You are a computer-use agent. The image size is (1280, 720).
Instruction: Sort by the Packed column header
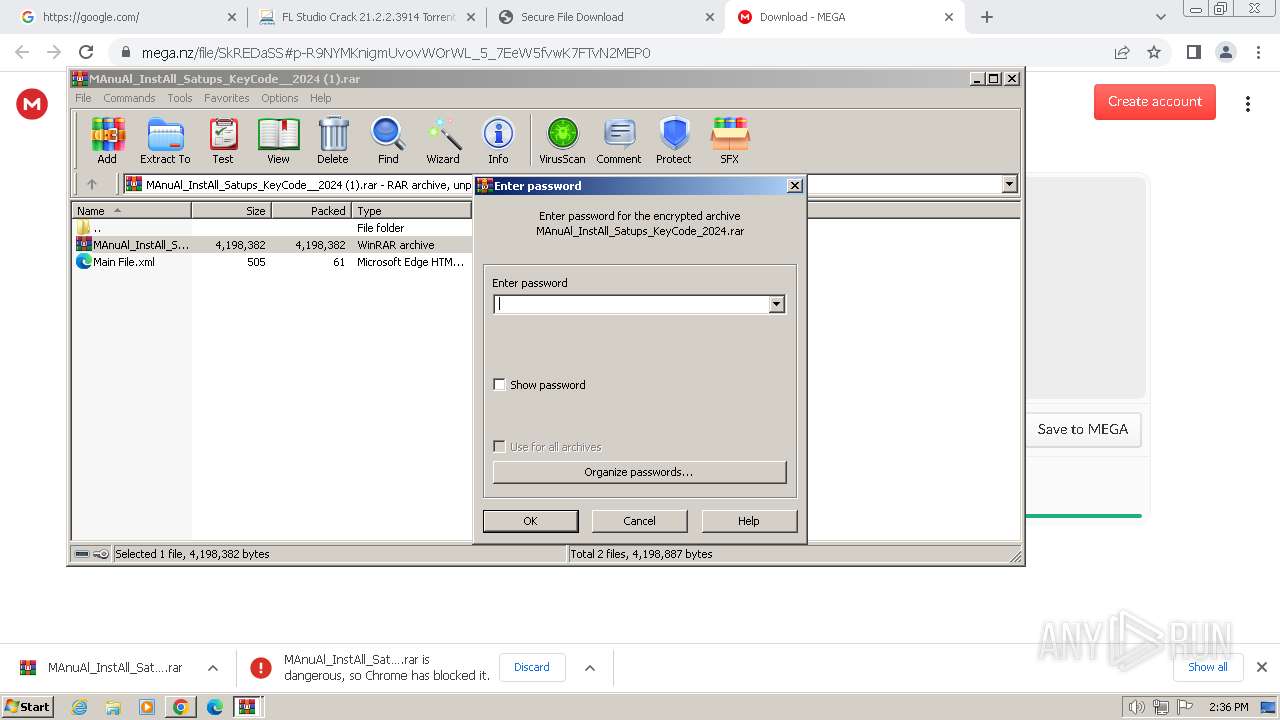click(311, 211)
